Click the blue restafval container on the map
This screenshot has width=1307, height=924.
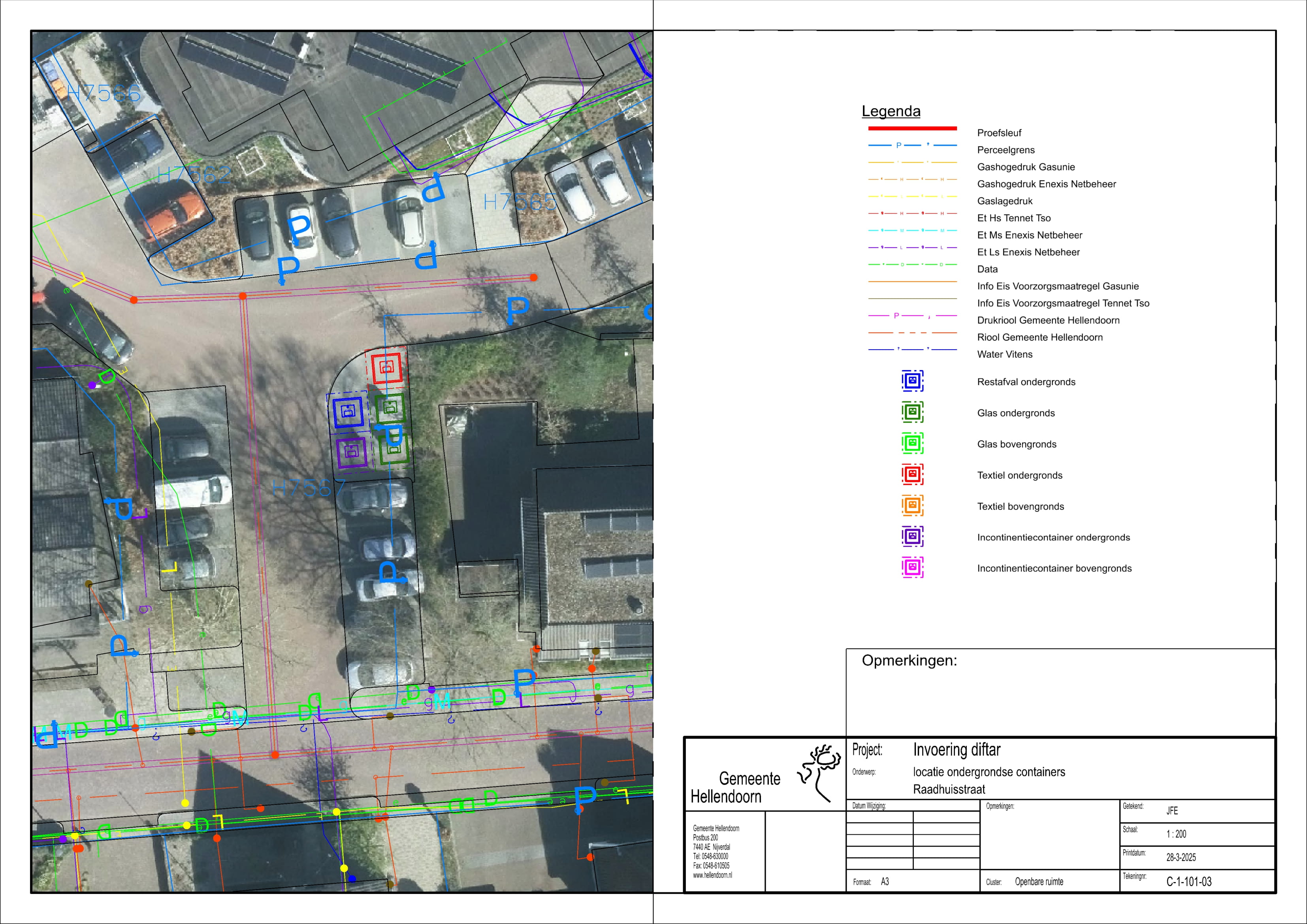(348, 412)
